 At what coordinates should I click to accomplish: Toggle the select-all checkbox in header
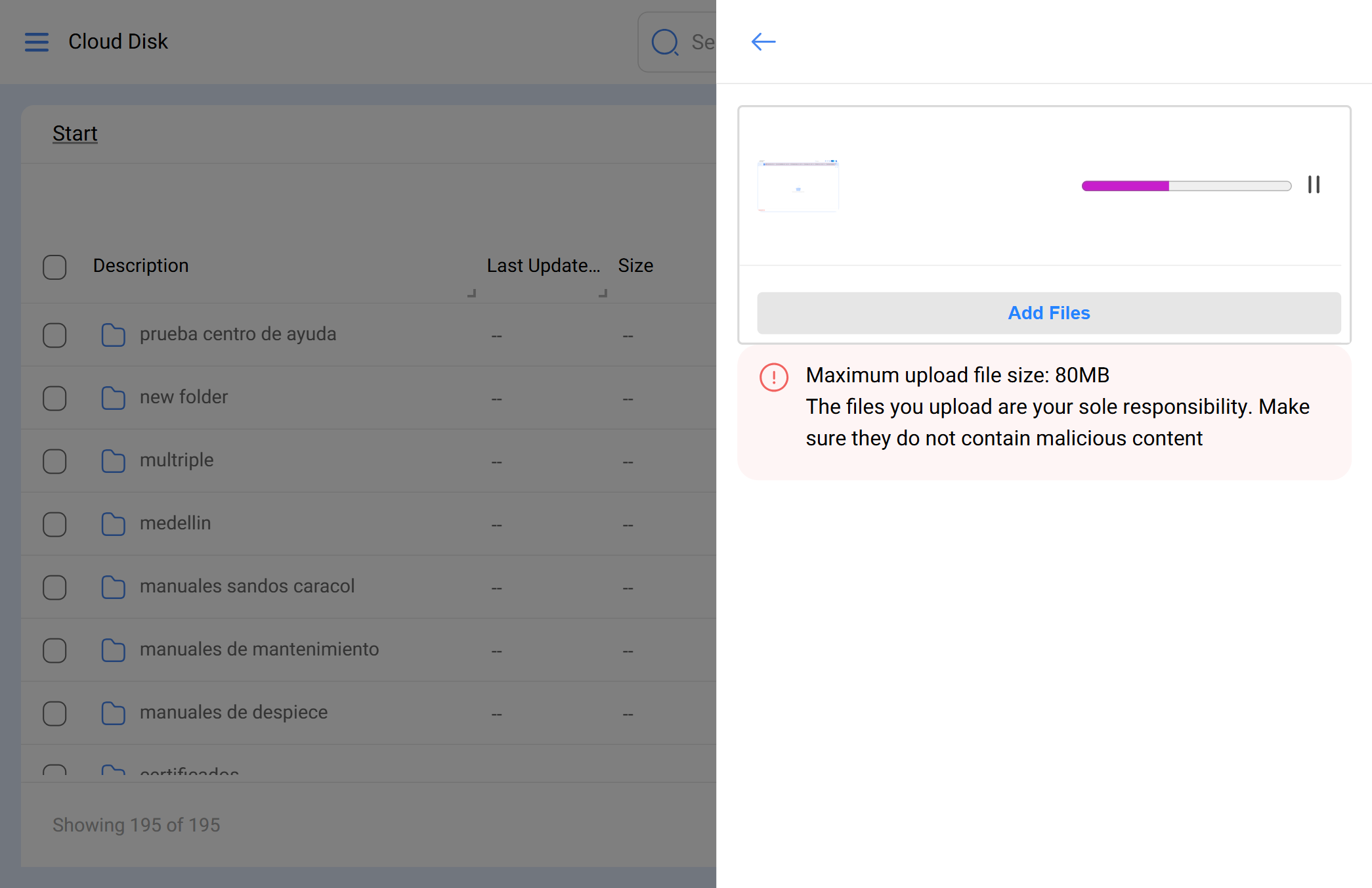pos(54,267)
